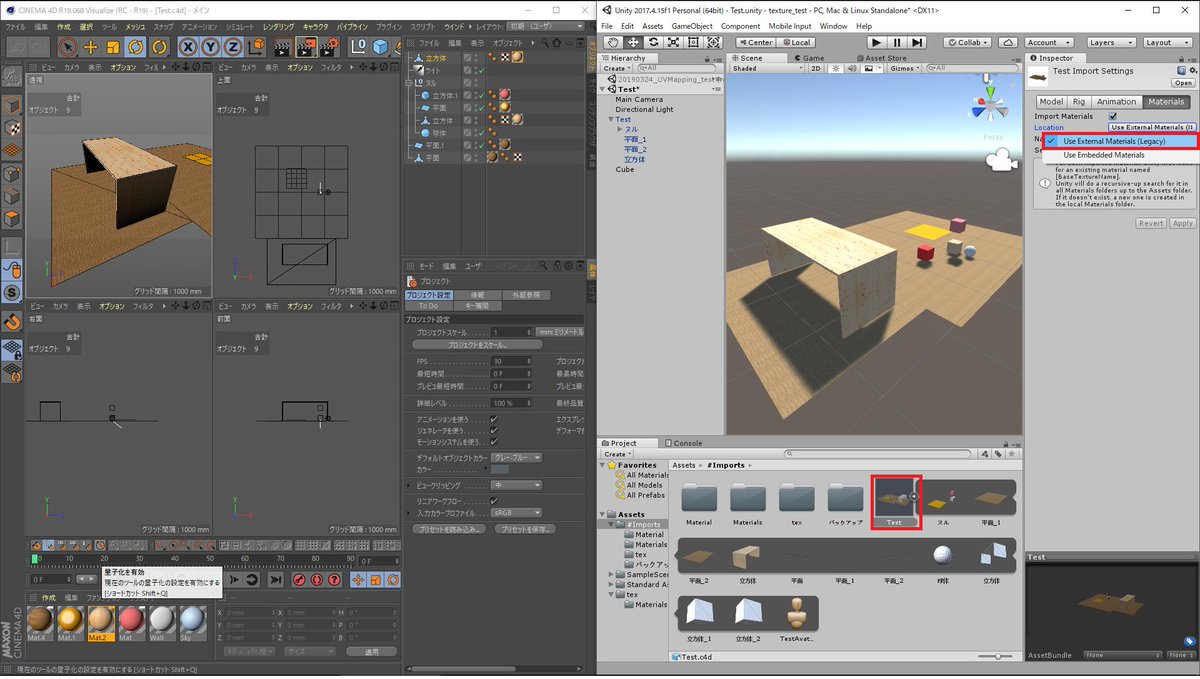The image size is (1200, 679).
Task: Open the Rig tab in Inspector
Action: tap(1078, 102)
